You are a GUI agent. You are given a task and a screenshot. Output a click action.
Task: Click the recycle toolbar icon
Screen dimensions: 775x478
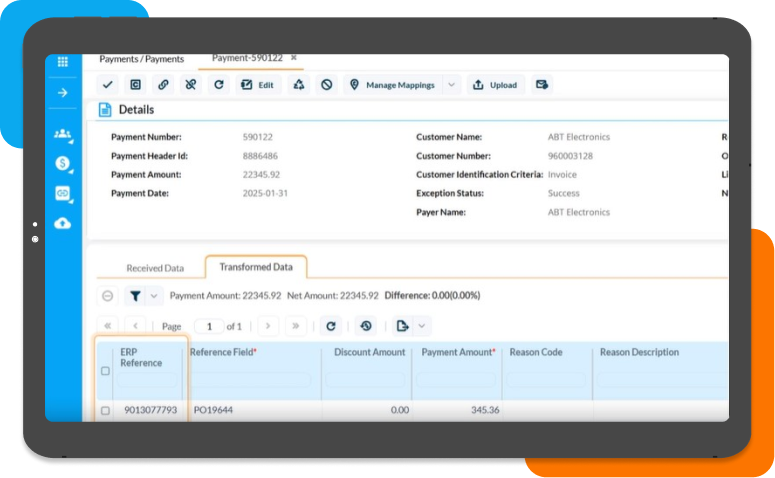click(x=299, y=85)
